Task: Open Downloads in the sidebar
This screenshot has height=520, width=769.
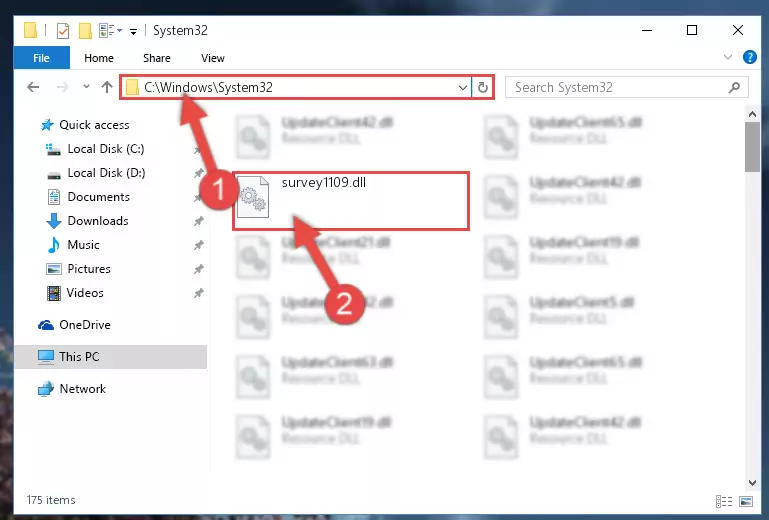Action: pyautogui.click(x=98, y=221)
